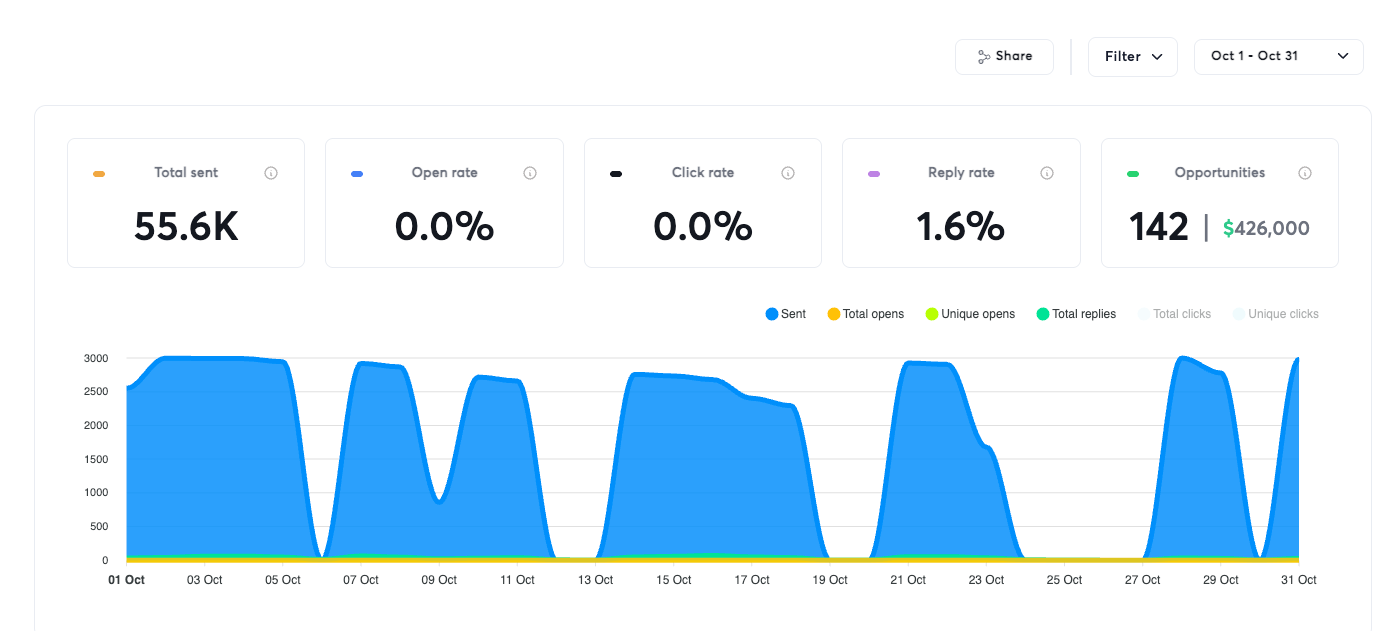The image size is (1377, 631).
Task: Enable the Unique clicks legend series
Action: click(1275, 314)
